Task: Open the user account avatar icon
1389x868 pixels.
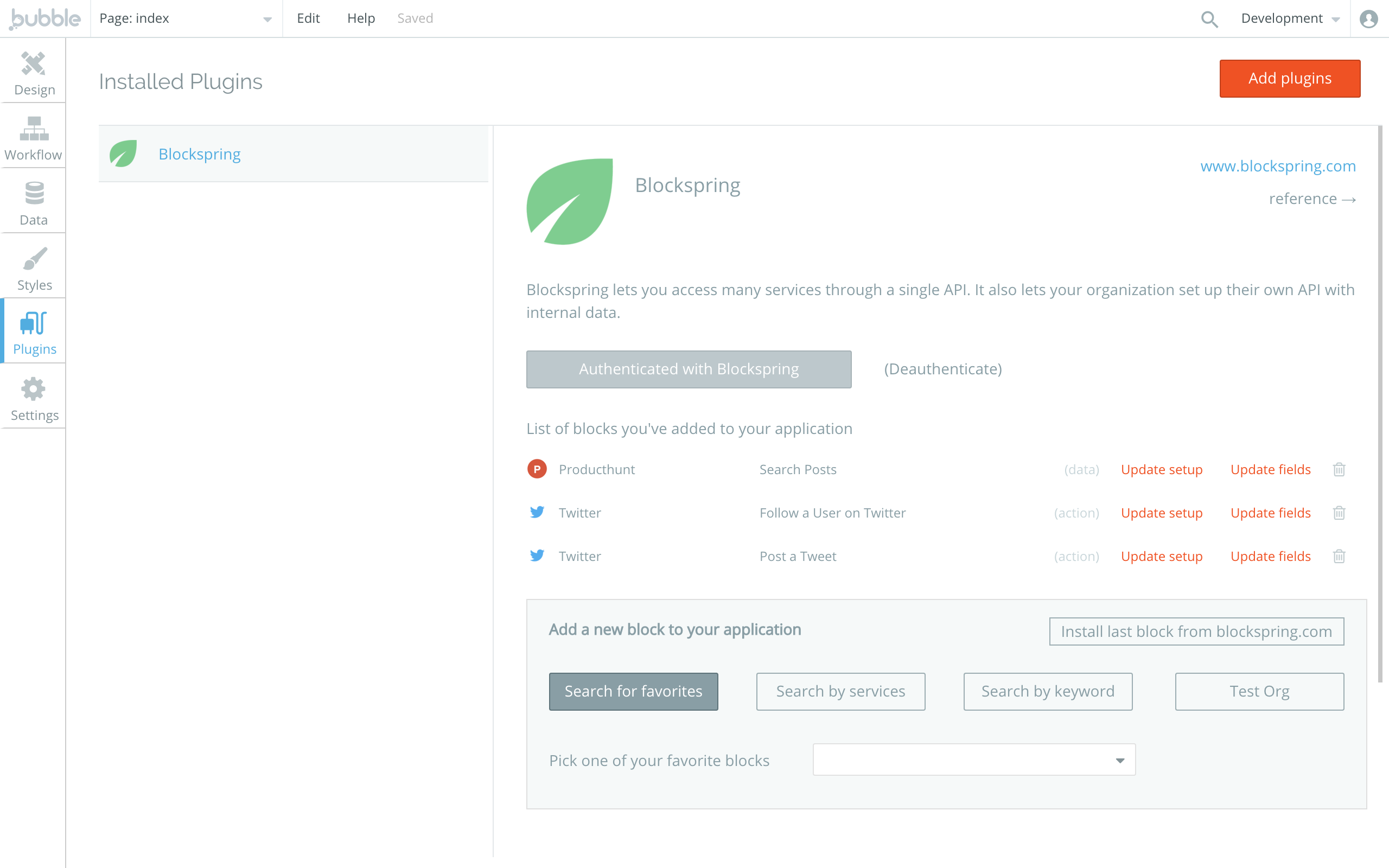Action: [1369, 19]
